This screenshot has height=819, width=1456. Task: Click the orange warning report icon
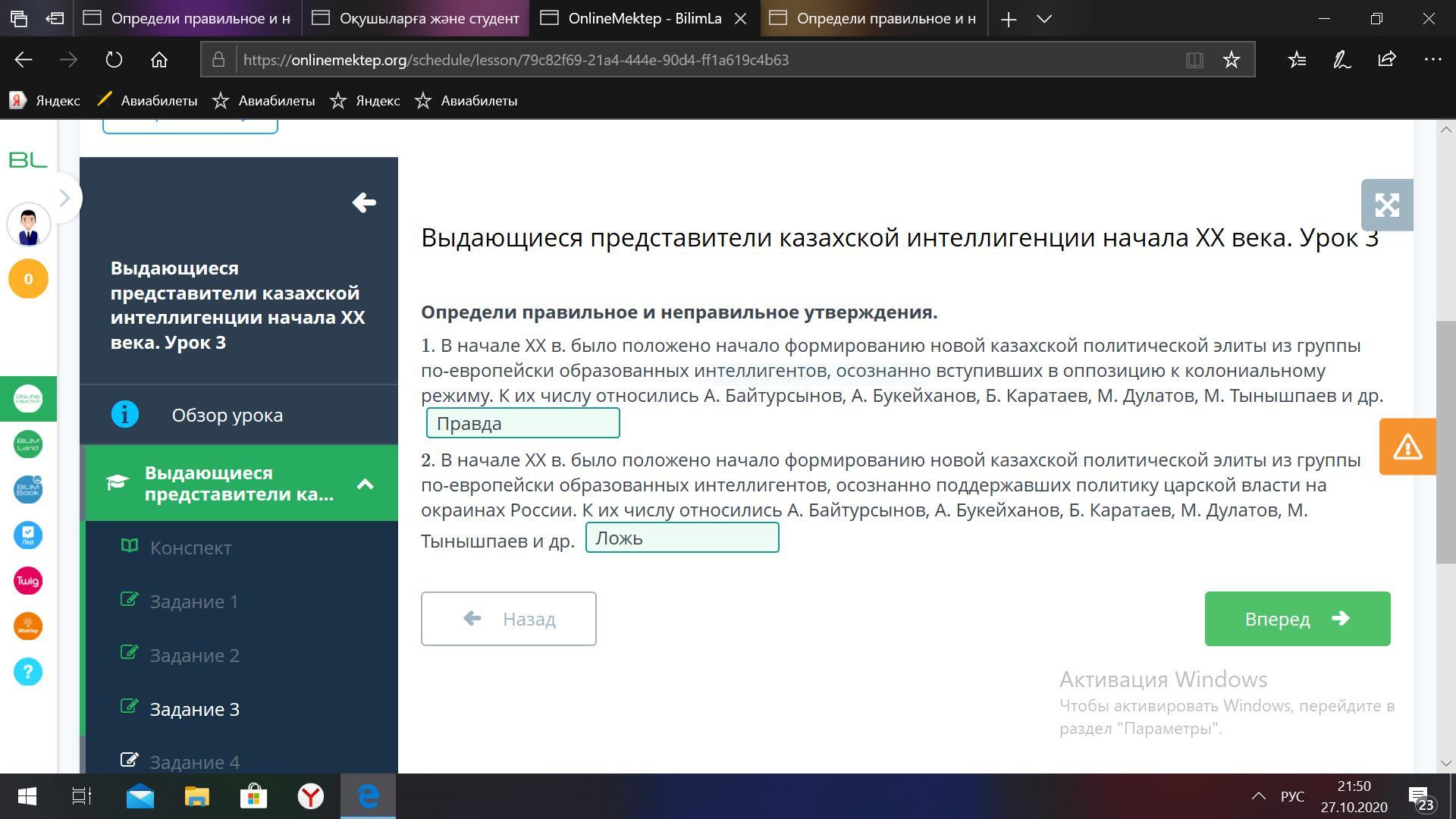(x=1407, y=447)
